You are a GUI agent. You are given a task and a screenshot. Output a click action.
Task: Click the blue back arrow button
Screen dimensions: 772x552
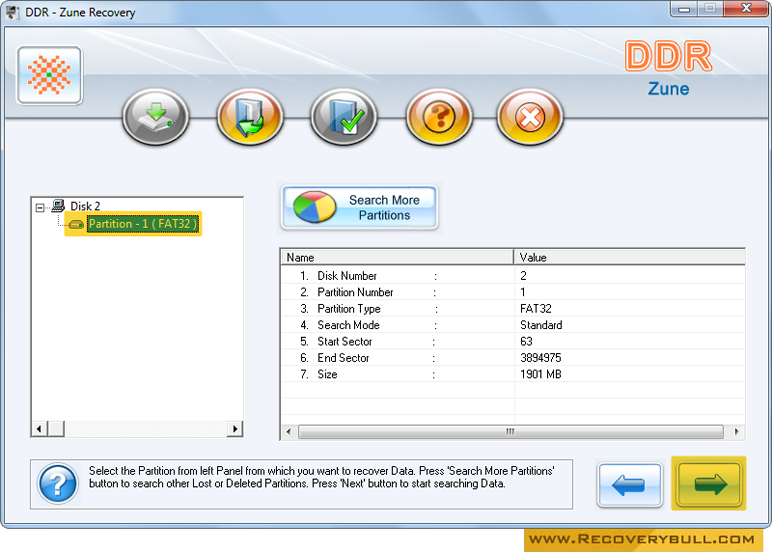[x=630, y=485]
